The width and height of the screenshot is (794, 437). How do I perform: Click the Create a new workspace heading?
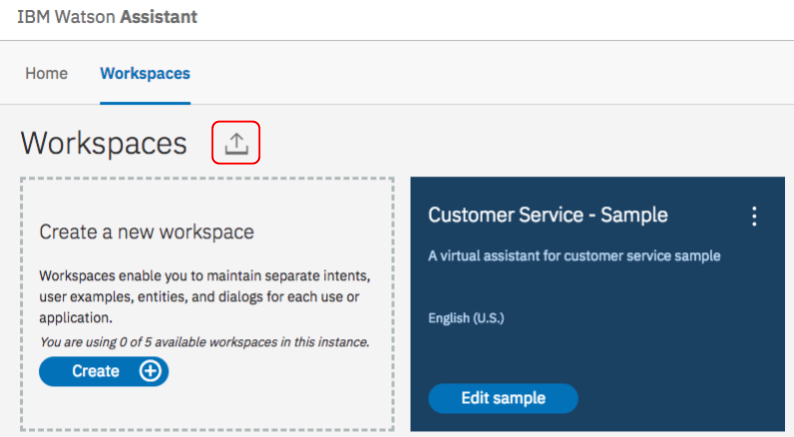click(147, 232)
